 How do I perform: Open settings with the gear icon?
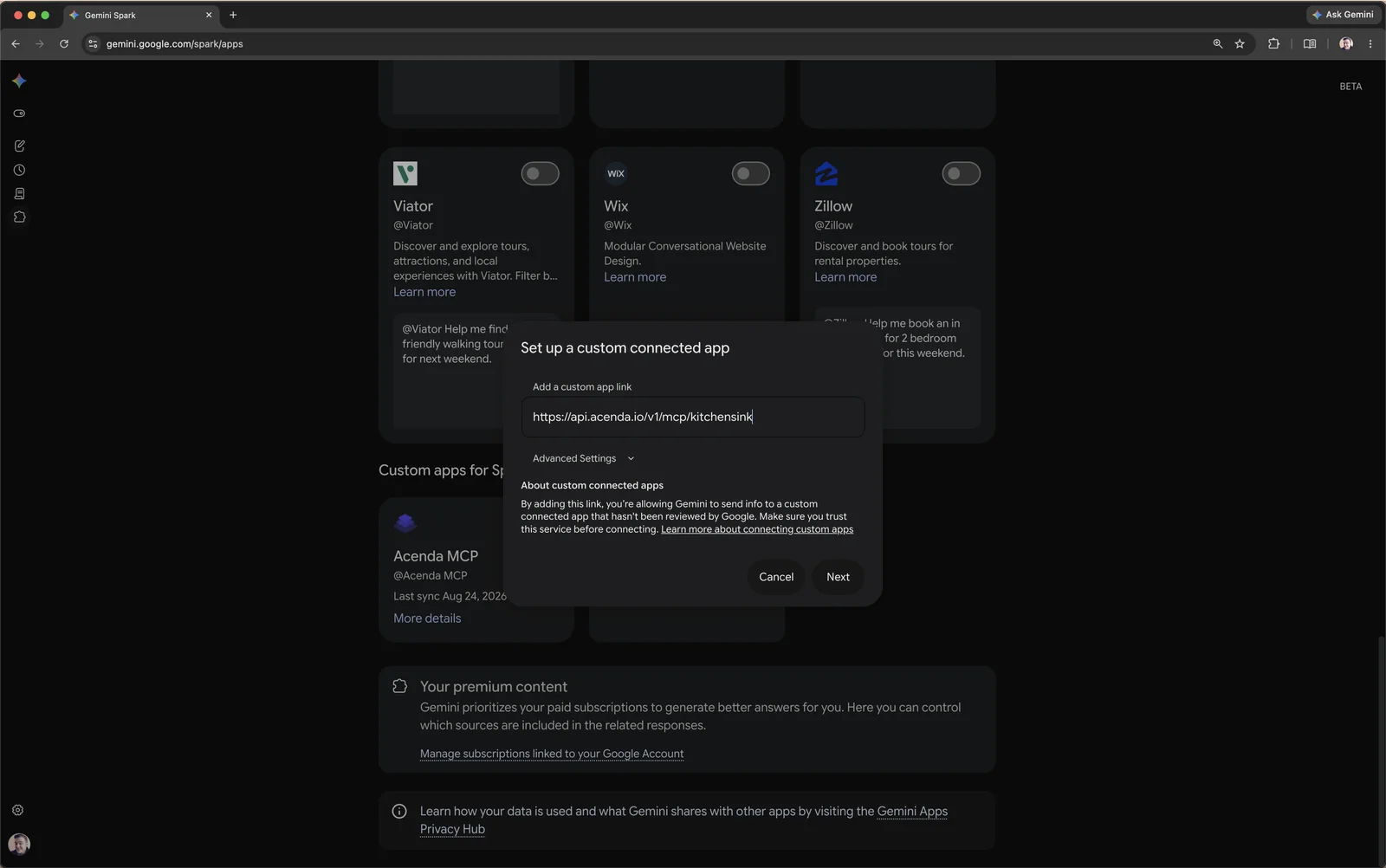[x=17, y=810]
